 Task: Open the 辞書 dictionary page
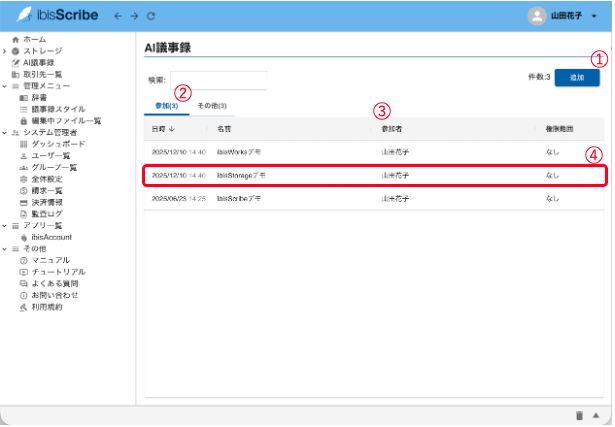(x=40, y=97)
